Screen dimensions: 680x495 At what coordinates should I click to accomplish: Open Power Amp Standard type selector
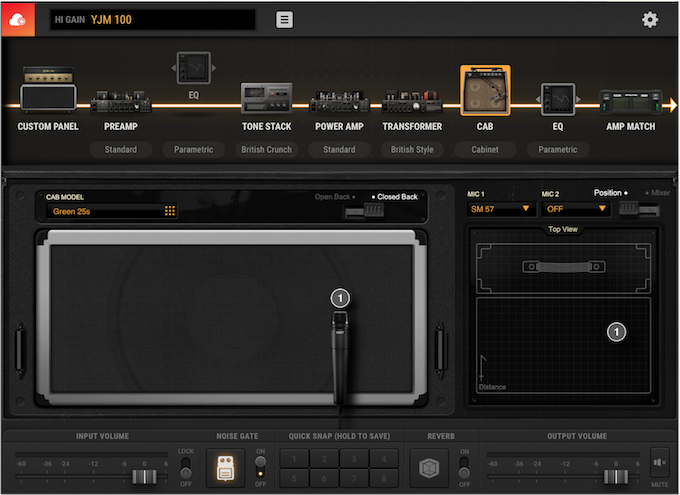[339, 150]
